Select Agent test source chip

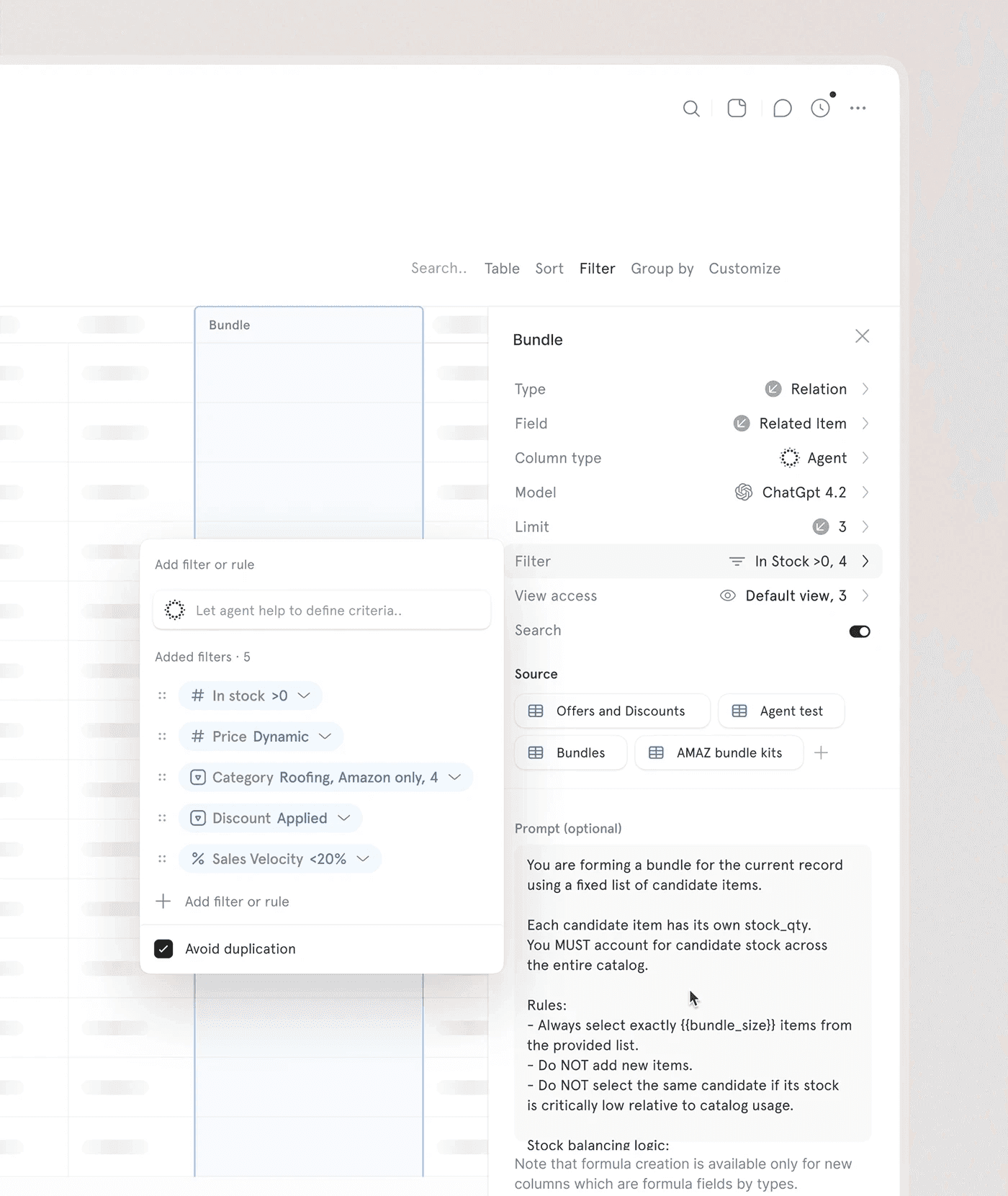click(x=781, y=711)
